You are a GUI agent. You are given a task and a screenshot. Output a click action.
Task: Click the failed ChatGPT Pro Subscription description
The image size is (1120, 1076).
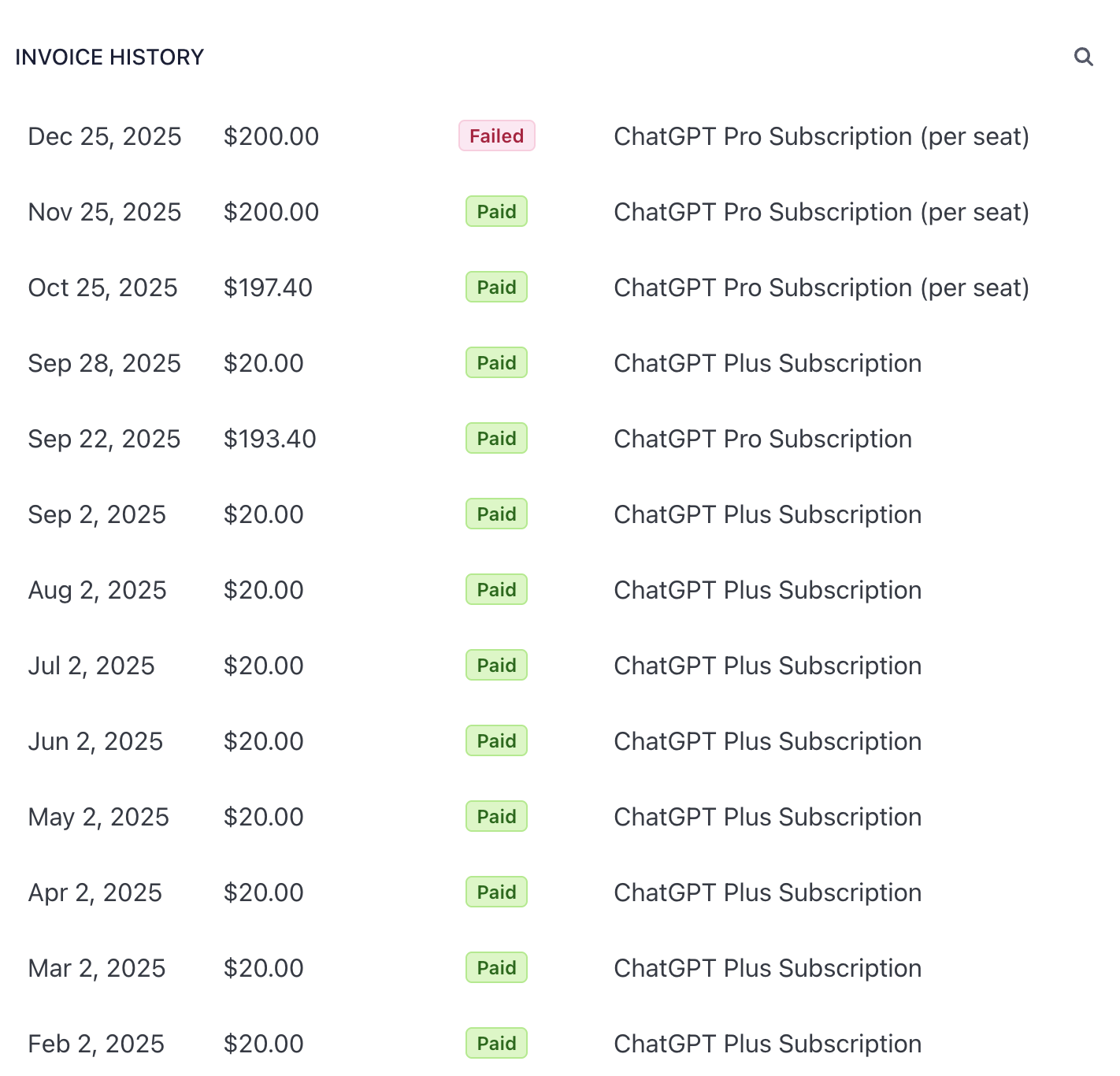[x=821, y=136]
